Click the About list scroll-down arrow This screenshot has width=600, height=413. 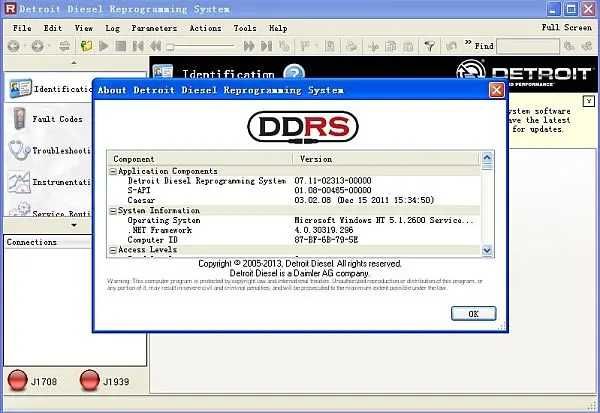coord(487,250)
